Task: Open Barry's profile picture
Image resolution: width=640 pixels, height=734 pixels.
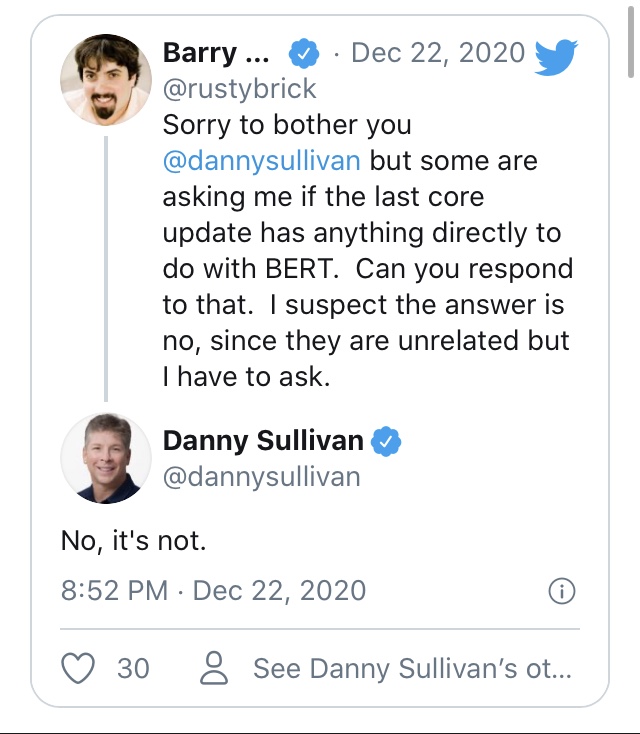Action: pos(106,80)
